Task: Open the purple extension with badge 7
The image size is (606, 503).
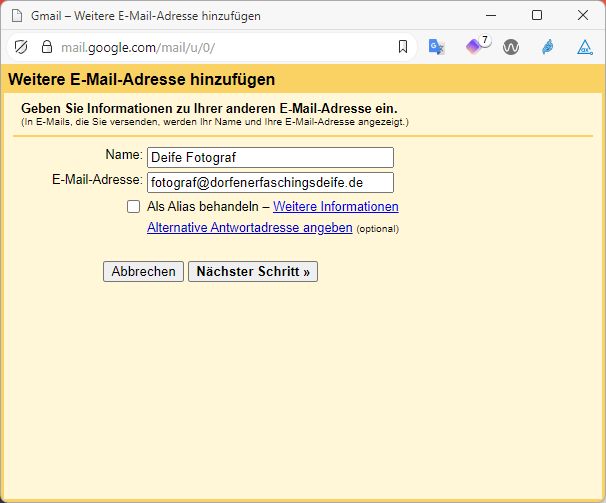Action: (474, 47)
